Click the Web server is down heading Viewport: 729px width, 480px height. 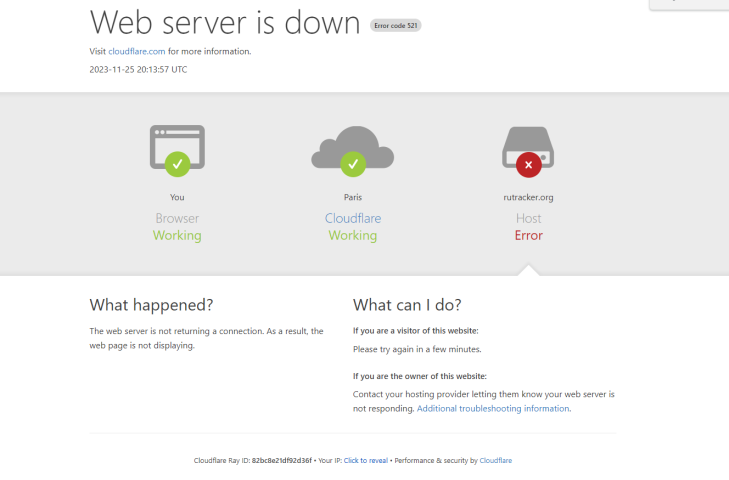pyautogui.click(x=225, y=22)
